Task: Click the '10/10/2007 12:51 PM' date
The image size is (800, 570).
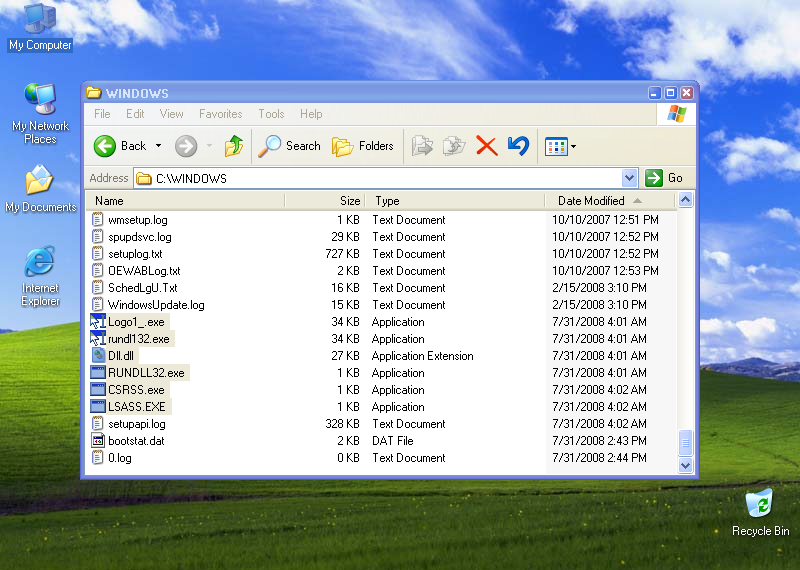Action: point(606,219)
